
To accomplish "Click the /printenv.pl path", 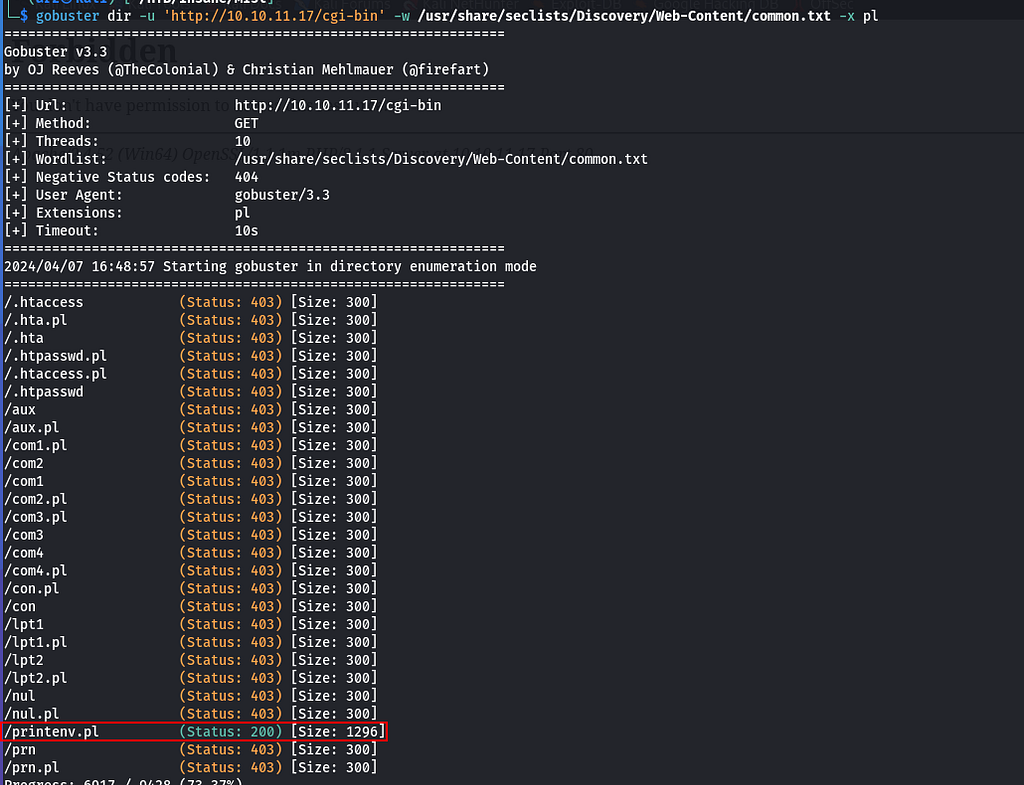I will pyautogui.click(x=52, y=731).
